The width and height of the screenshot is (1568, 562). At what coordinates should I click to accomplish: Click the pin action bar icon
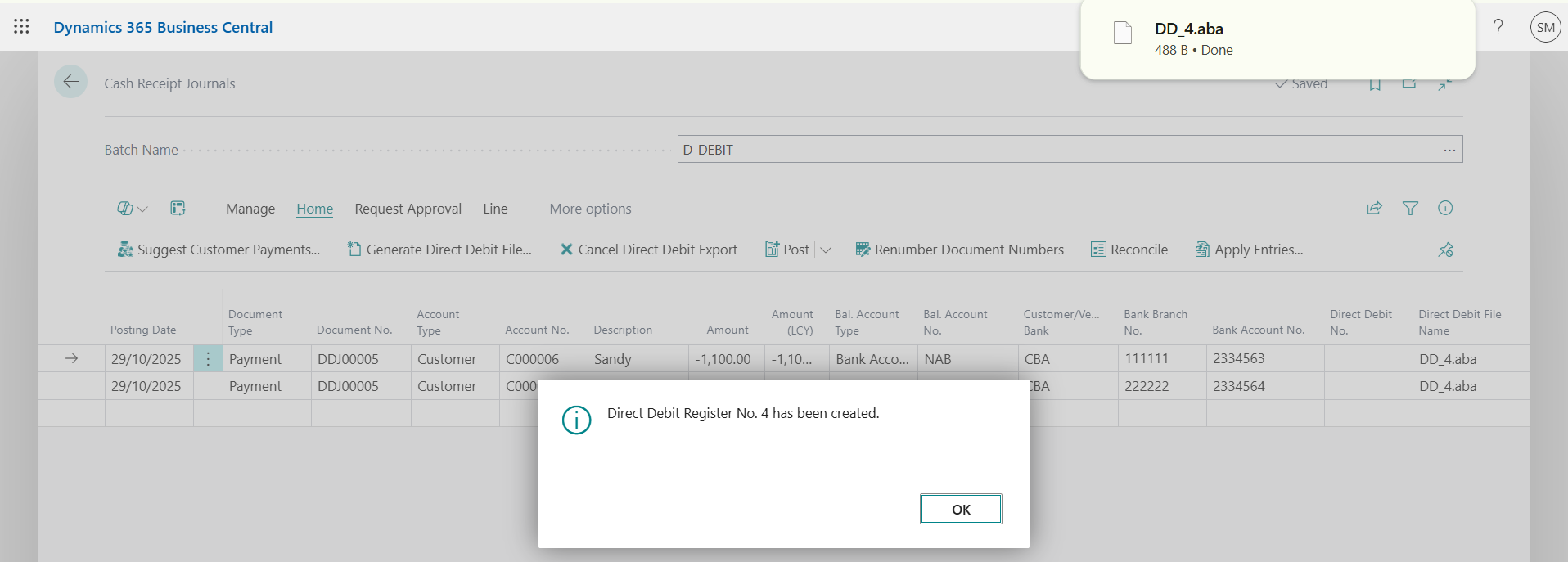tap(1446, 250)
